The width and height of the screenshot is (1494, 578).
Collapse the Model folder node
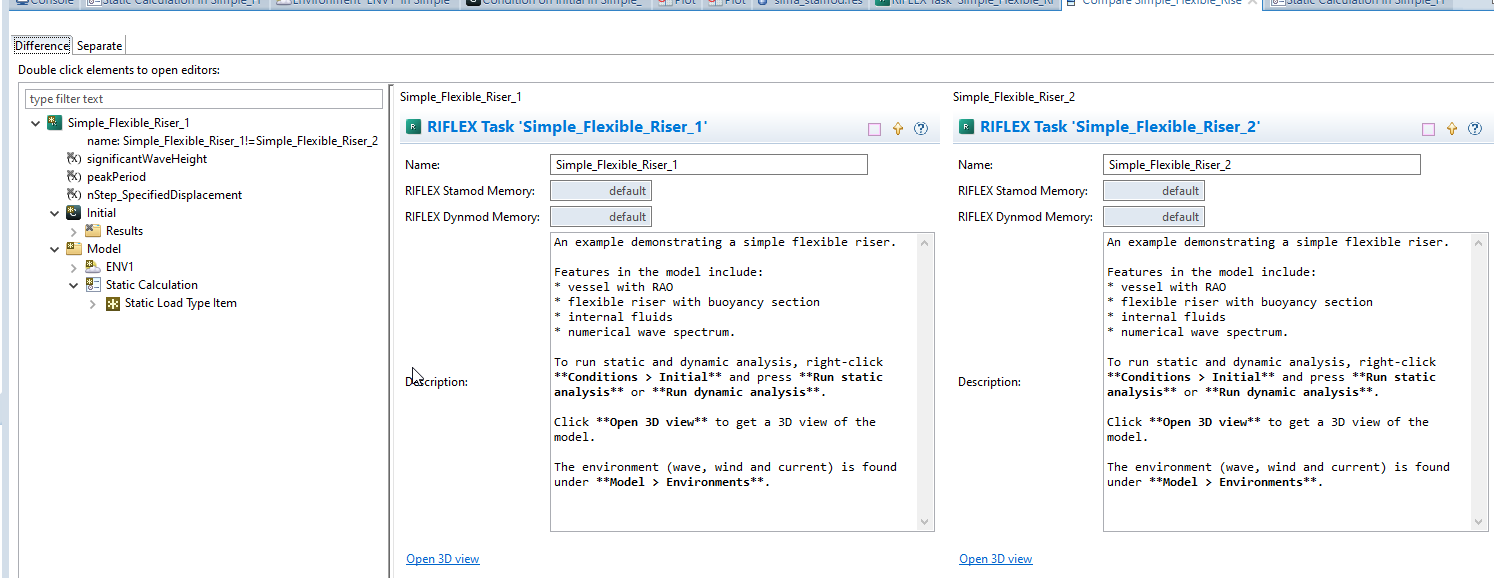(x=55, y=249)
